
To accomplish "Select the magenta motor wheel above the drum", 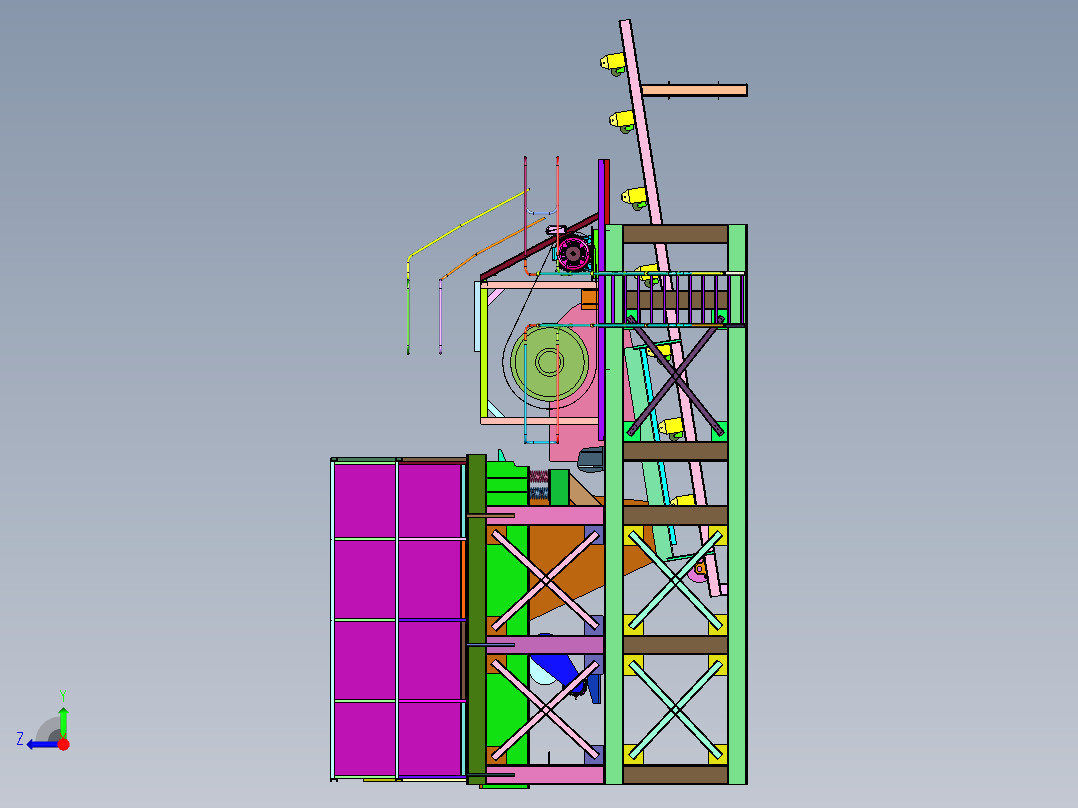I will pyautogui.click(x=573, y=254).
